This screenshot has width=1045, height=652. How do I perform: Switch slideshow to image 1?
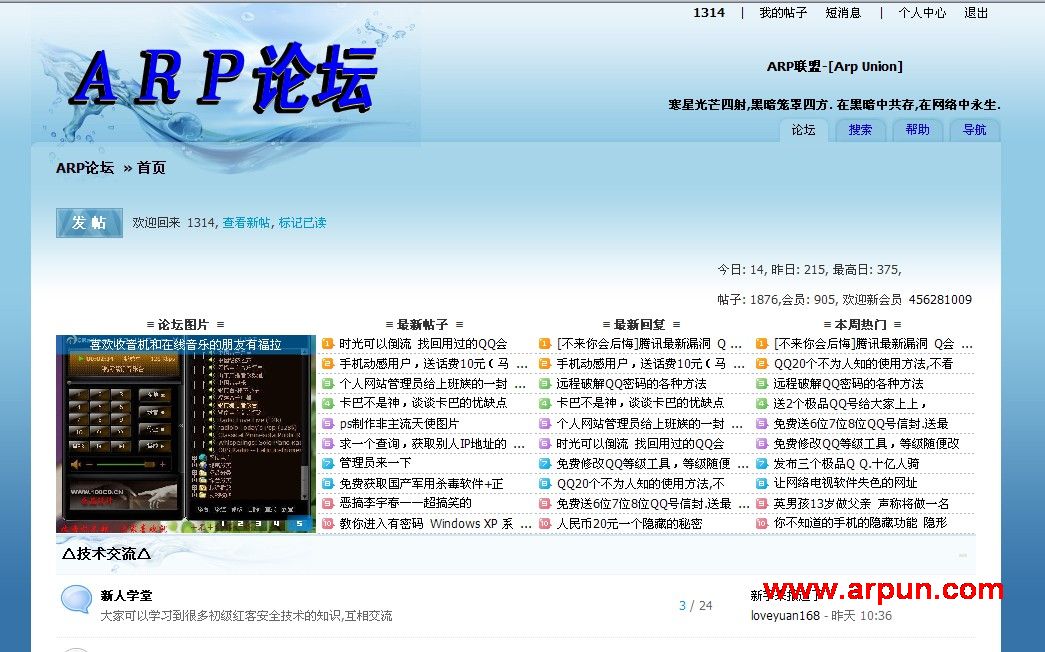222,523
